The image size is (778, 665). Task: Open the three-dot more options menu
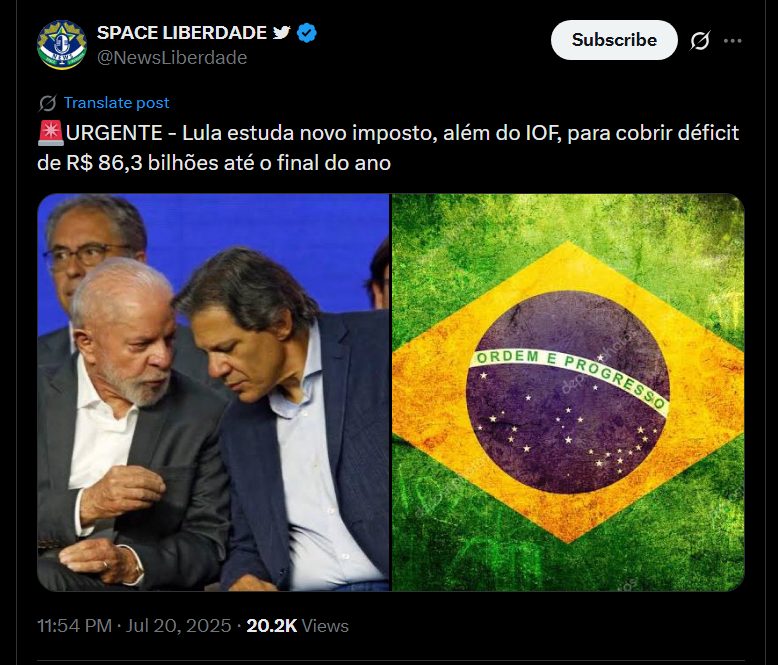[732, 41]
